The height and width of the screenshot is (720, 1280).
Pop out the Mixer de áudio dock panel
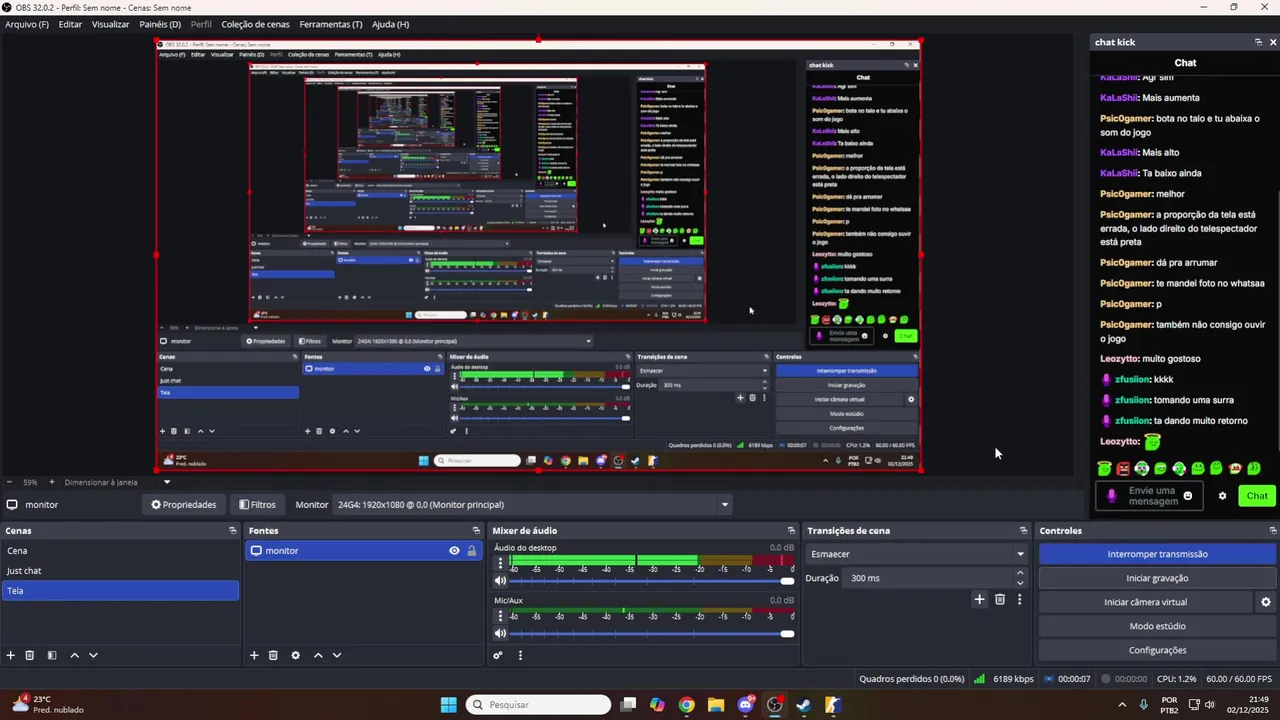coord(790,531)
